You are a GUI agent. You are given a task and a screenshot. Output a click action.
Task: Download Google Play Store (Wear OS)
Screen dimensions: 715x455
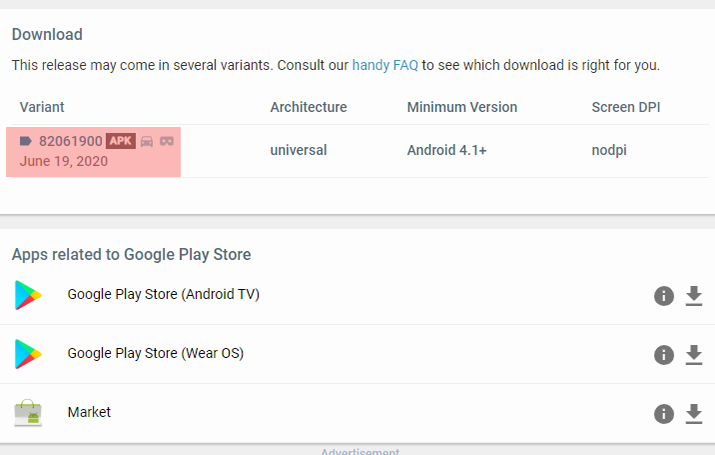[x=694, y=355]
